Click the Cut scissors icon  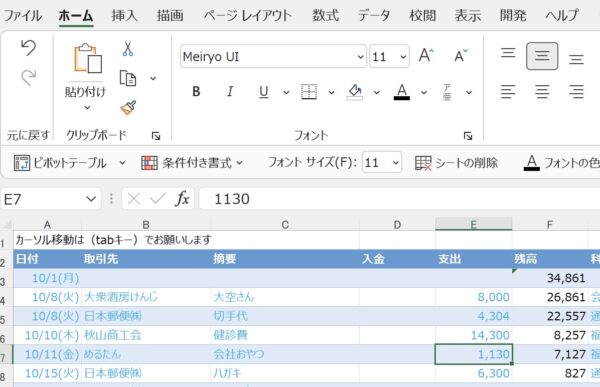(x=128, y=49)
